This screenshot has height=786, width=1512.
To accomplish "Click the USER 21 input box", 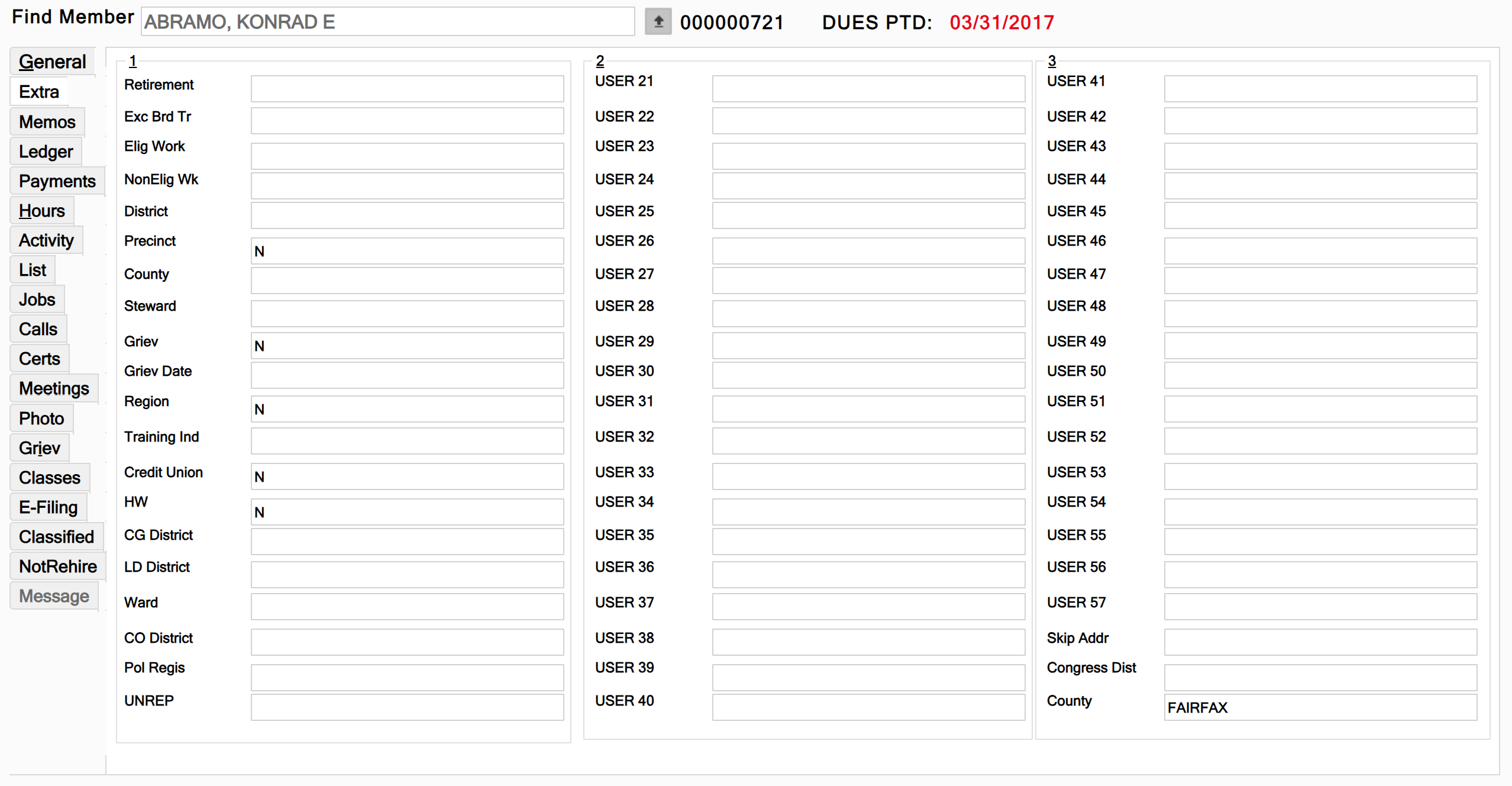I will tap(868, 89).
